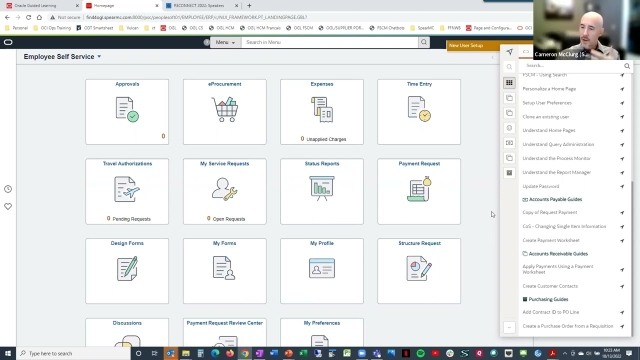Switch to RECONNECT 2022 Speakers tab
Screen dimensions: 640x360
202,6
